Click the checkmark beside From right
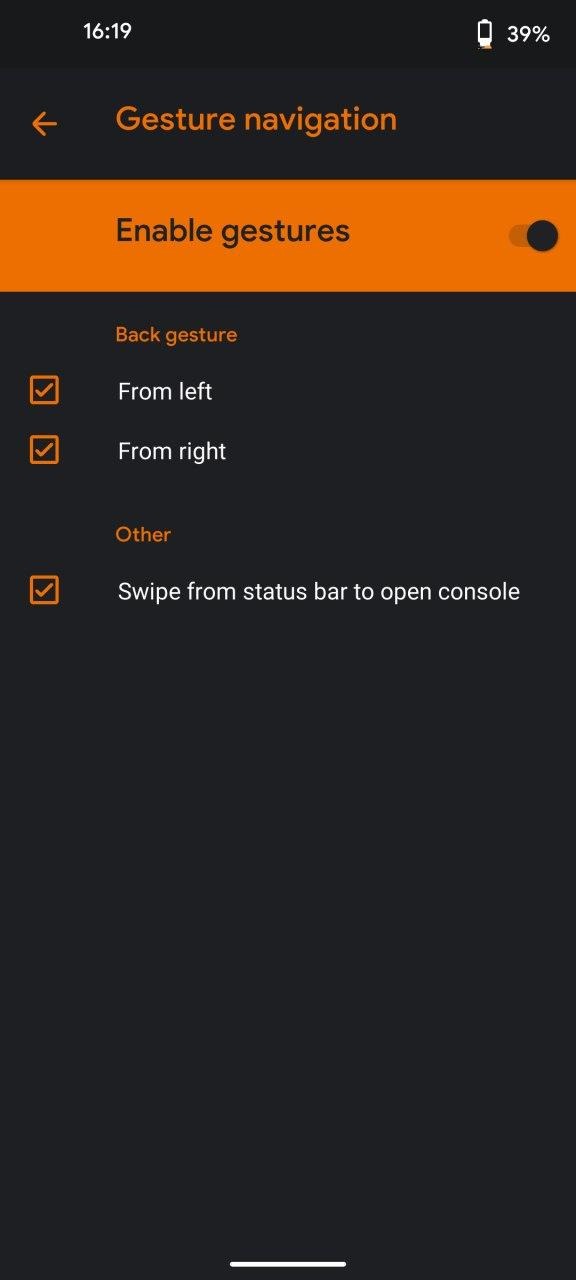This screenshot has width=576, height=1280. point(44,450)
